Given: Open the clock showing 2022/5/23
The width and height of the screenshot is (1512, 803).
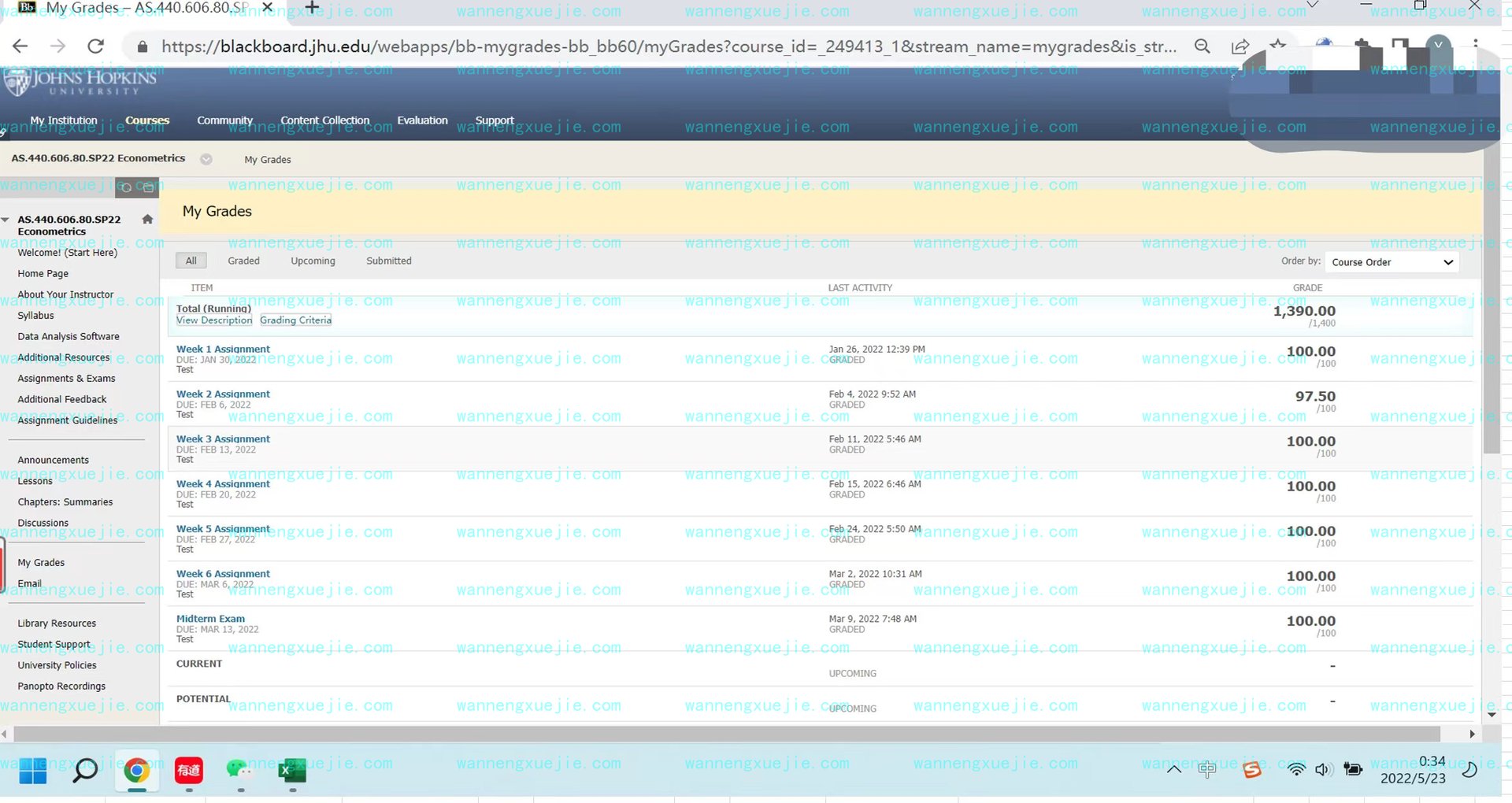Looking at the screenshot, I should pos(1414,770).
